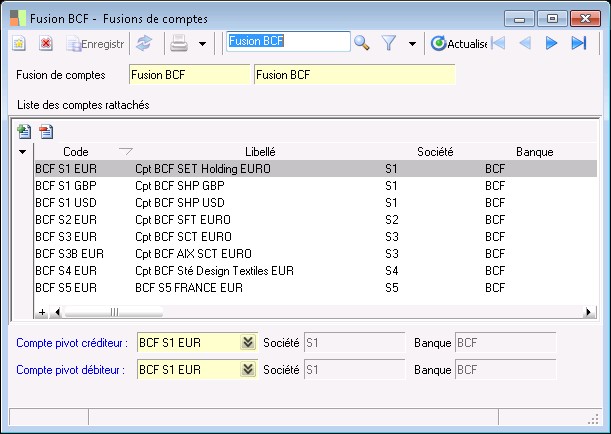Sort list by the Libellé column header
The image size is (611, 434).
(x=260, y=151)
